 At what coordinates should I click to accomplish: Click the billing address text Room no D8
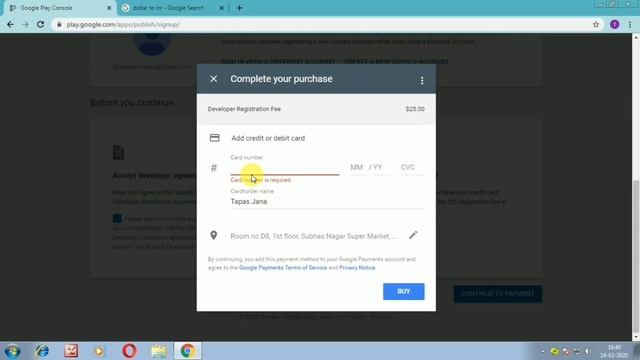click(313, 236)
